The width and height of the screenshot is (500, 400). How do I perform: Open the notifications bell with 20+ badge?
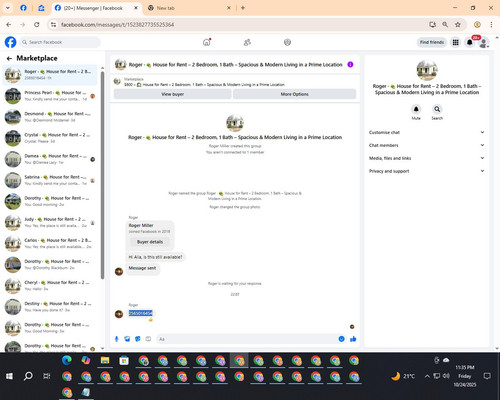point(470,42)
